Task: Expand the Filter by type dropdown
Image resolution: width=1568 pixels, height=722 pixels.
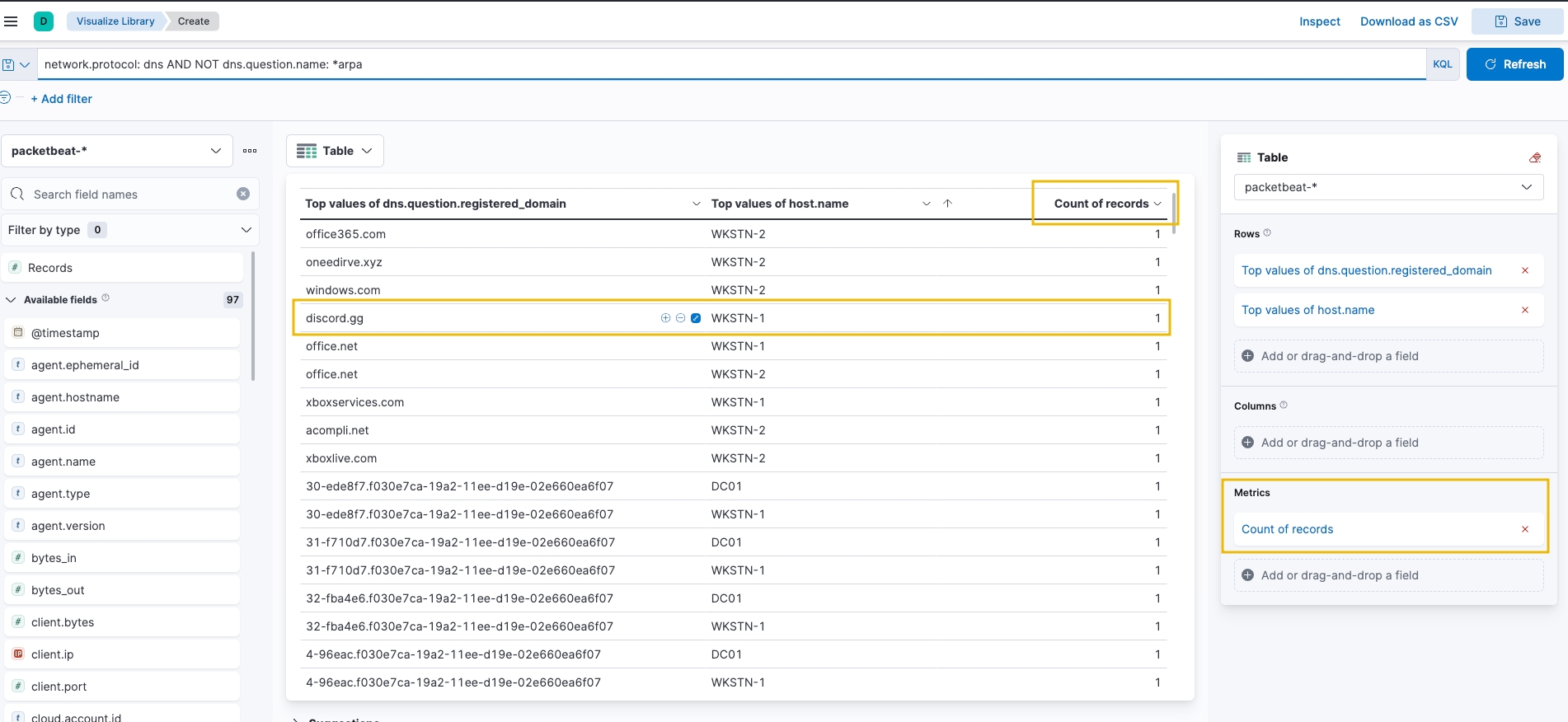Action: coord(129,230)
